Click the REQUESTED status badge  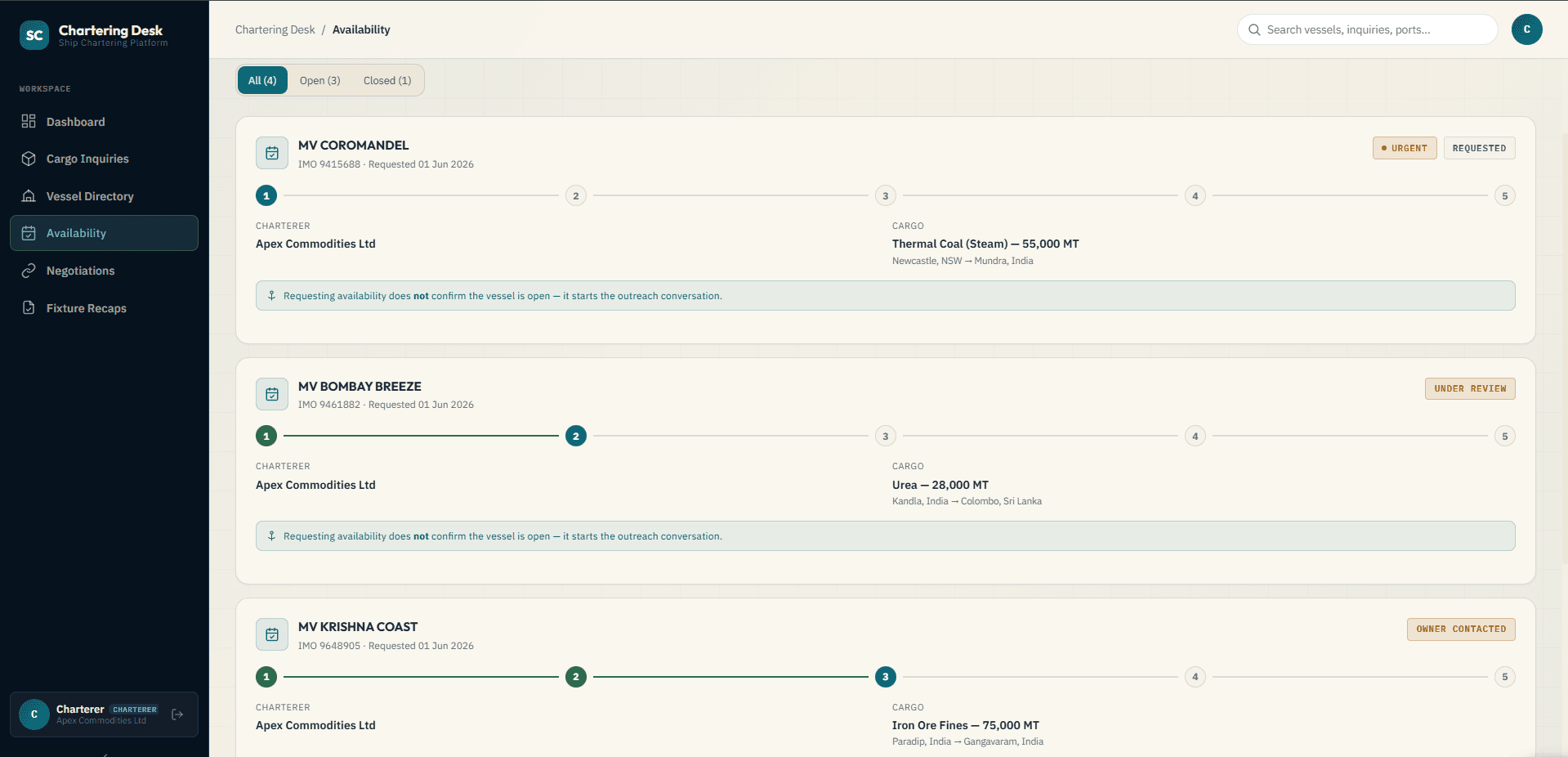coord(1479,148)
